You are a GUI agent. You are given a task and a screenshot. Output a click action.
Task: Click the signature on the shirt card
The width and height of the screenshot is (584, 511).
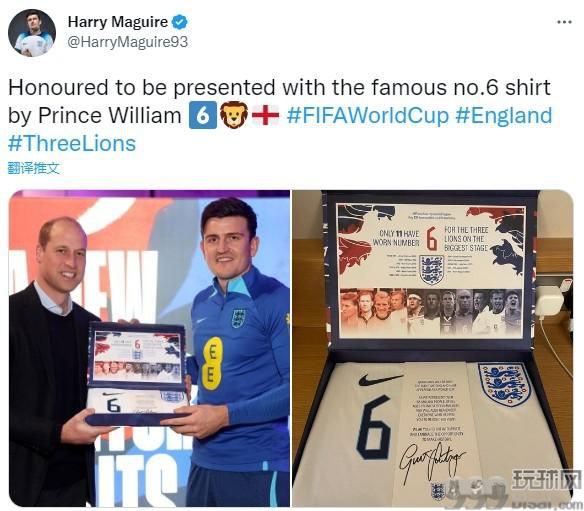(x=432, y=460)
